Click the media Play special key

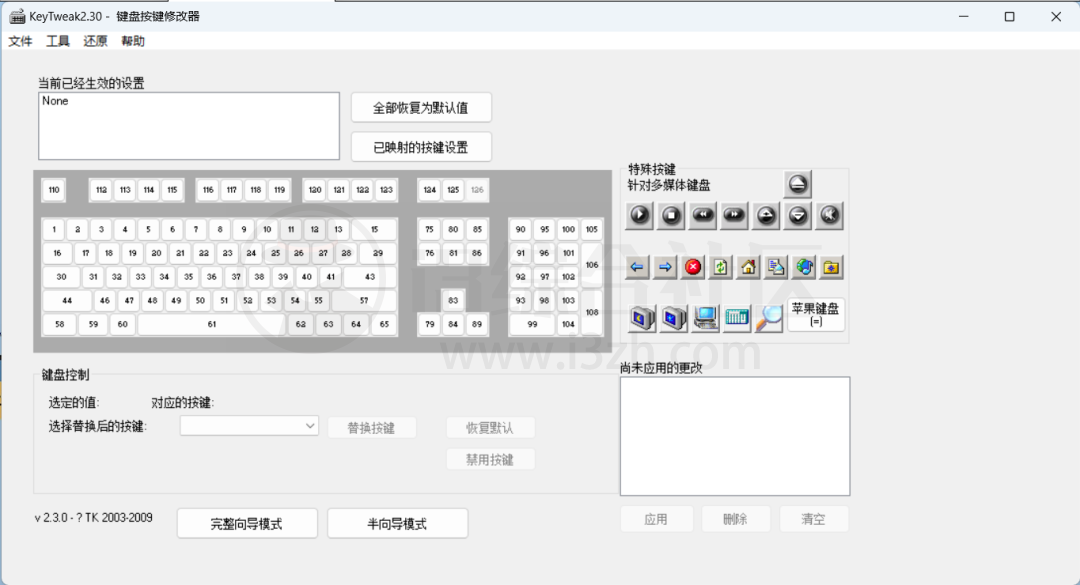point(639,215)
